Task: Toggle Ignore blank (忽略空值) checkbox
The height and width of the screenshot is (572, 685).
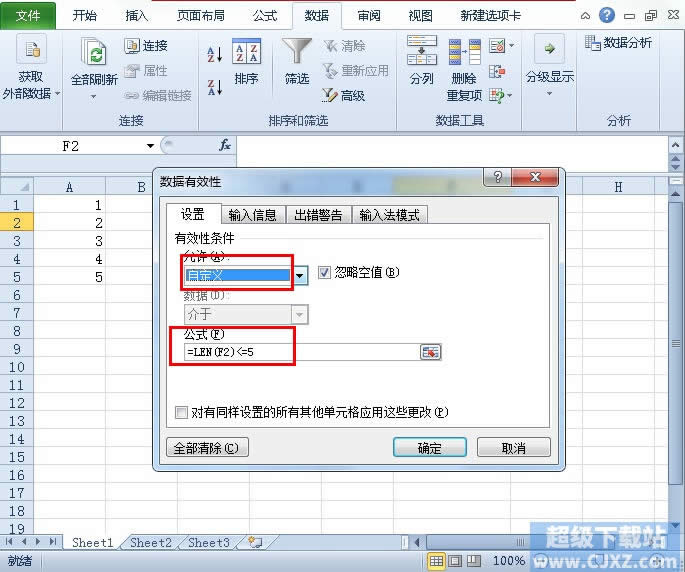Action: (x=324, y=273)
